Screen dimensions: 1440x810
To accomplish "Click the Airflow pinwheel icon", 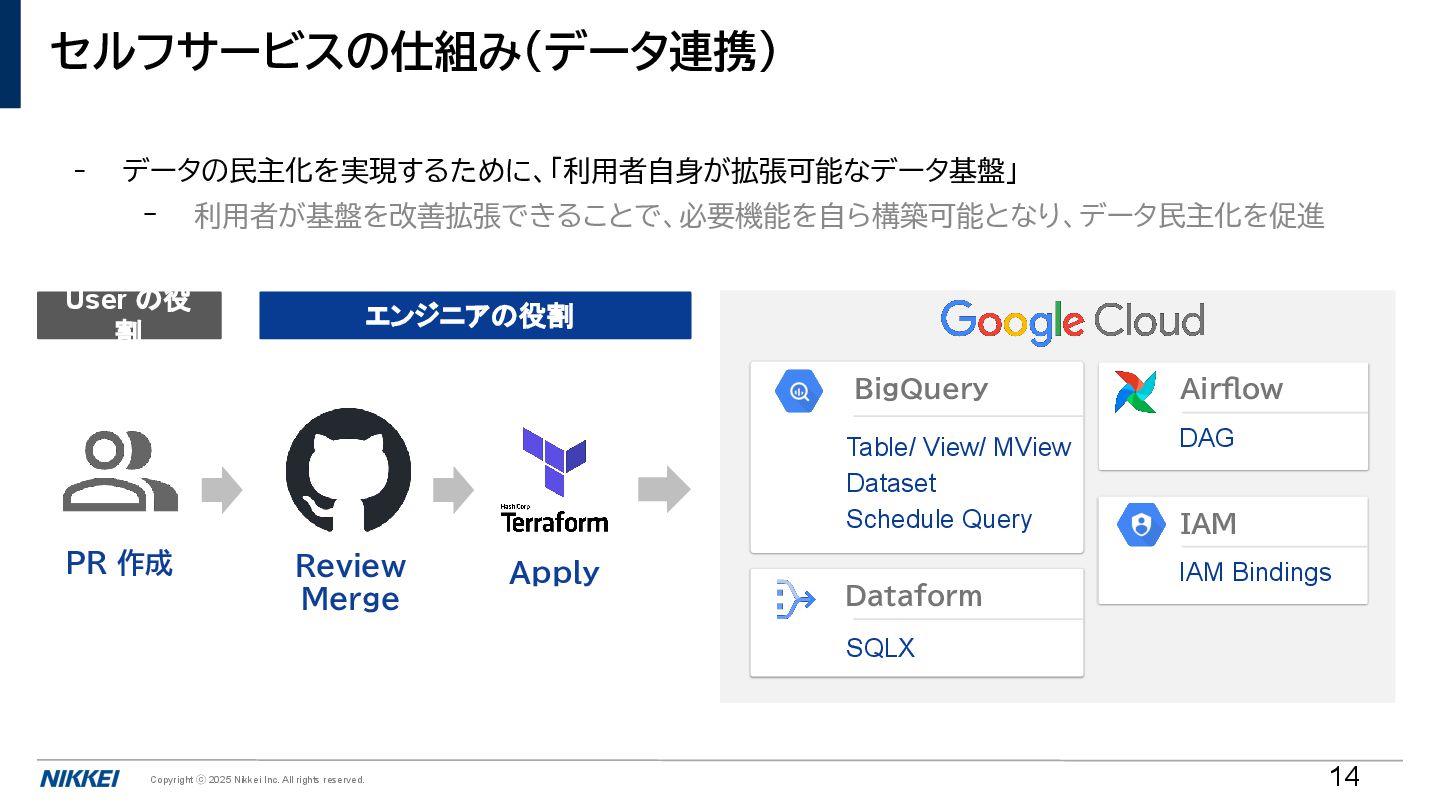I will pyautogui.click(x=1136, y=391).
